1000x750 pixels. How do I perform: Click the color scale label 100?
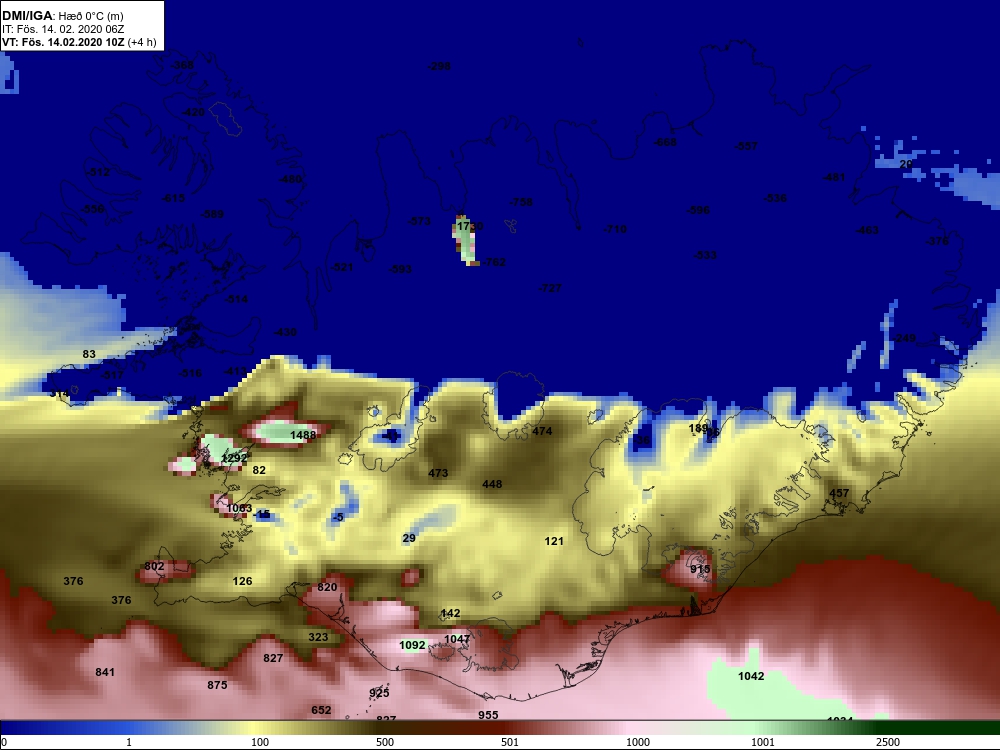[260, 742]
